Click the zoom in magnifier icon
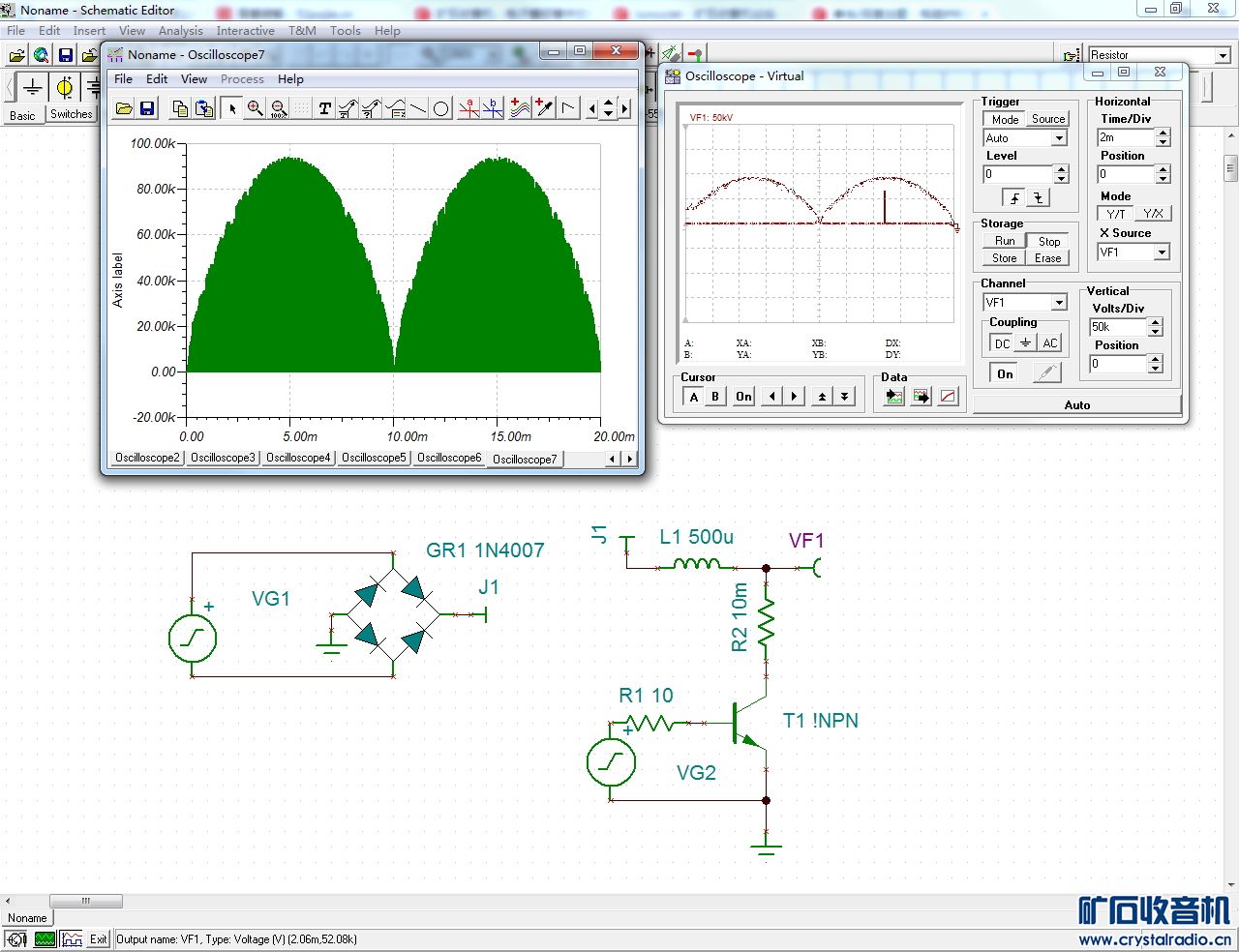 (x=256, y=108)
